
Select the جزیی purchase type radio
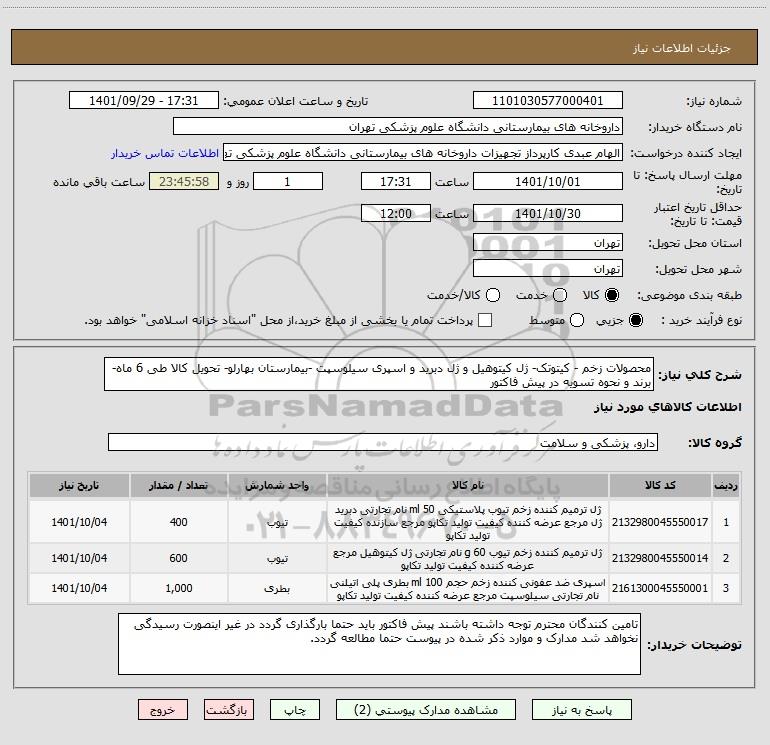[635, 320]
